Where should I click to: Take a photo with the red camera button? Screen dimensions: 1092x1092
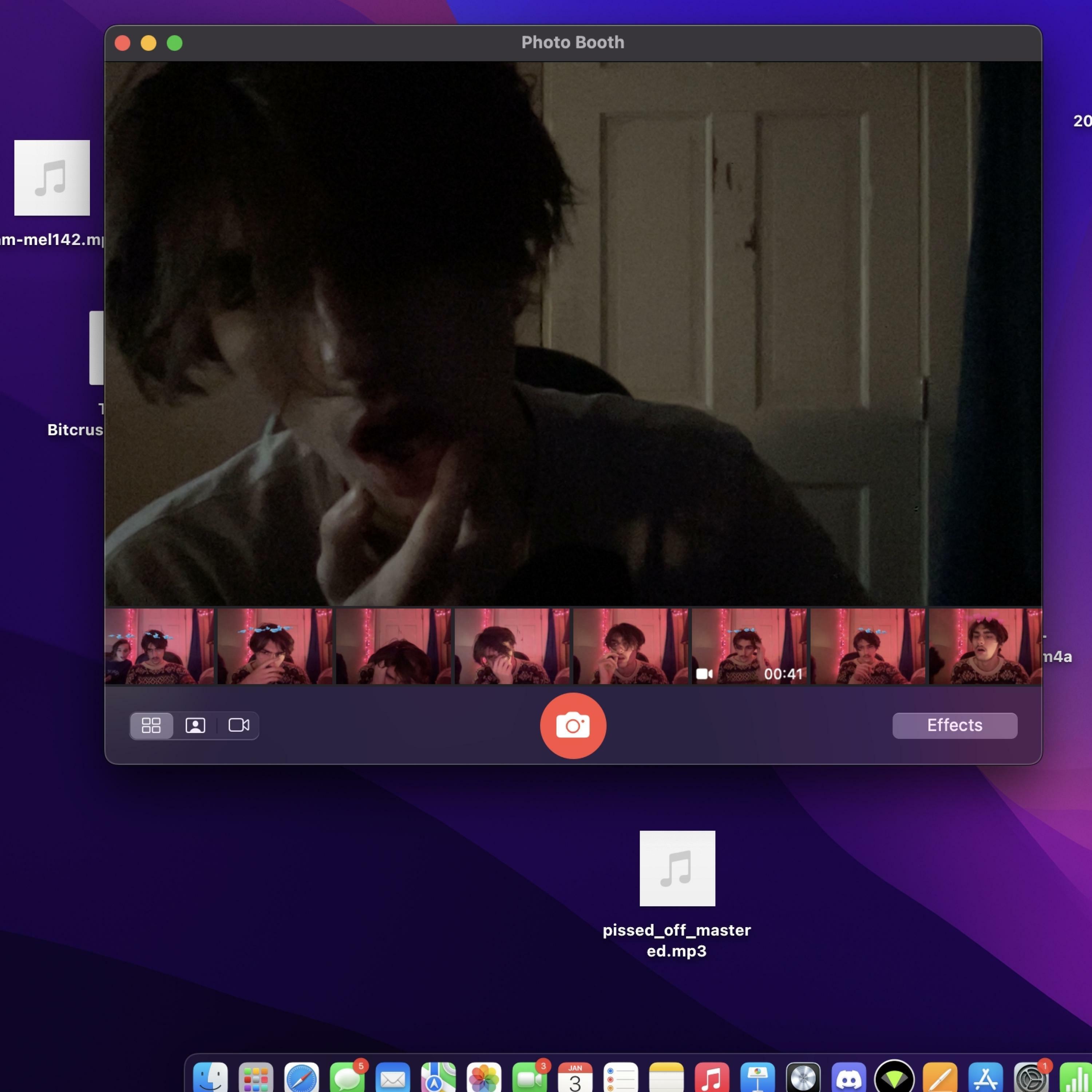click(x=573, y=725)
